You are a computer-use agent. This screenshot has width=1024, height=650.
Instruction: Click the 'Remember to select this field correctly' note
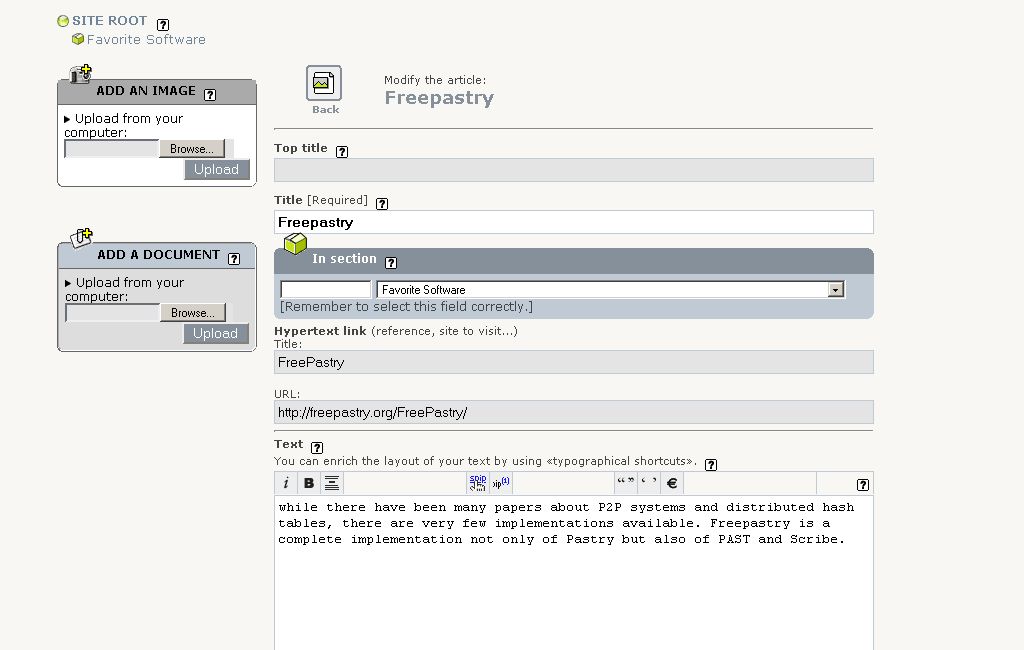coord(406,306)
